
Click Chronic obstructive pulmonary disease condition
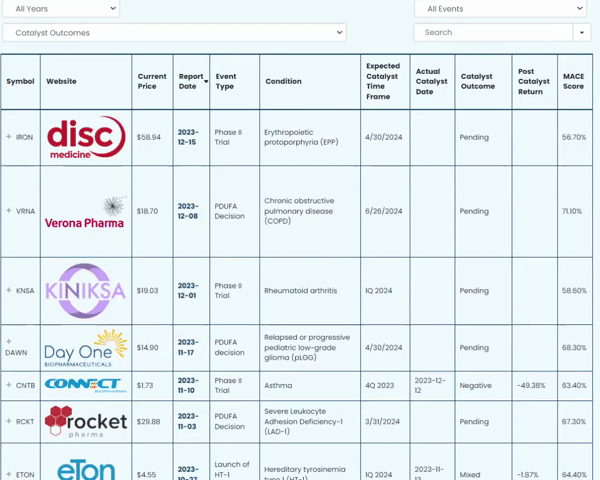coord(299,211)
